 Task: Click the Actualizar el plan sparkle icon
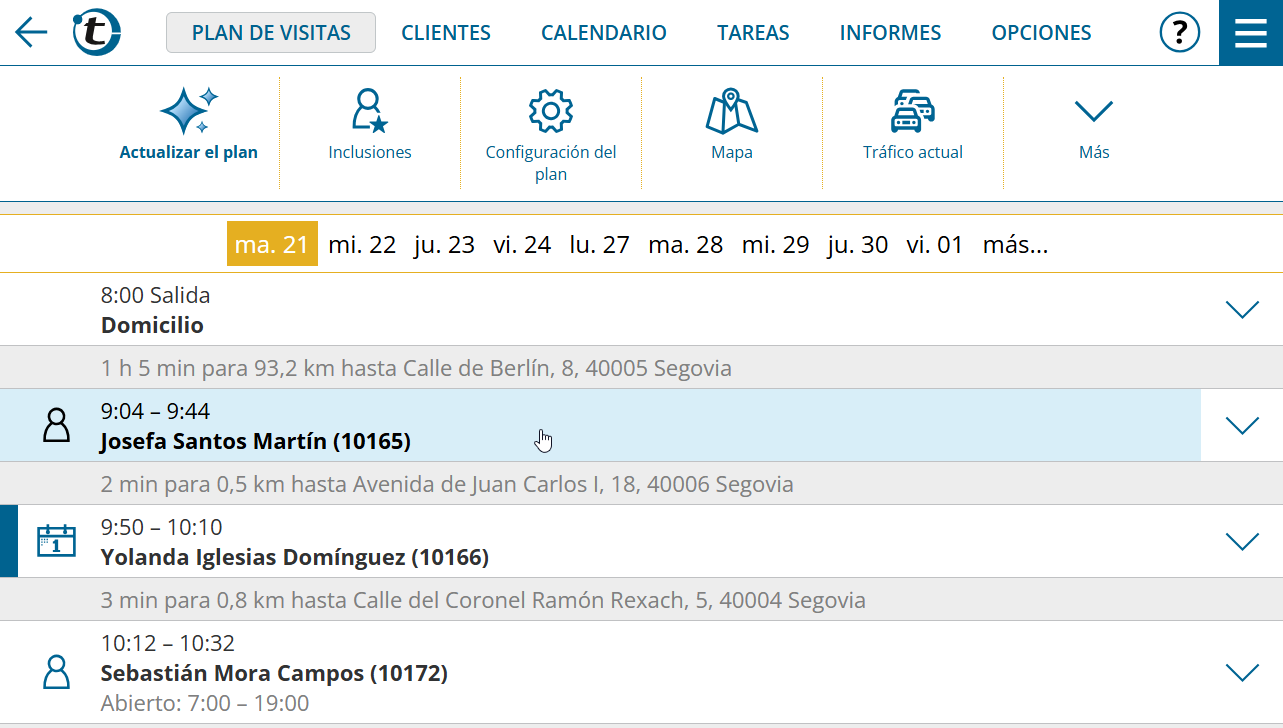tap(189, 111)
